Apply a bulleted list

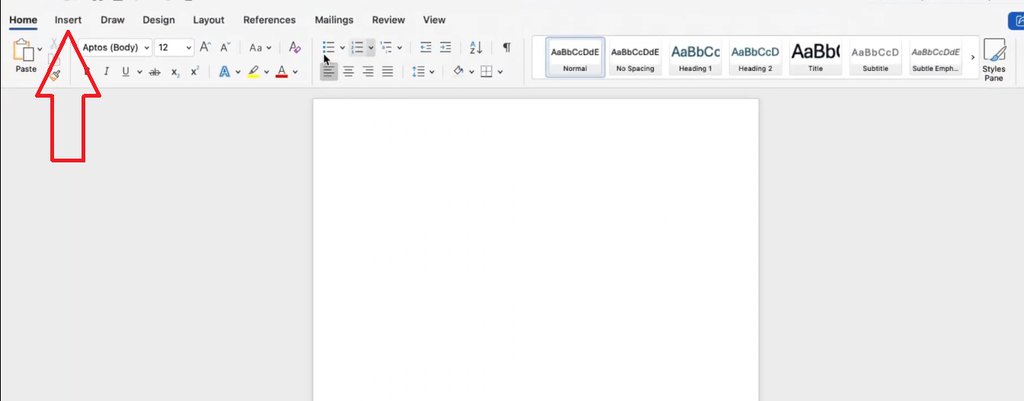pos(329,47)
